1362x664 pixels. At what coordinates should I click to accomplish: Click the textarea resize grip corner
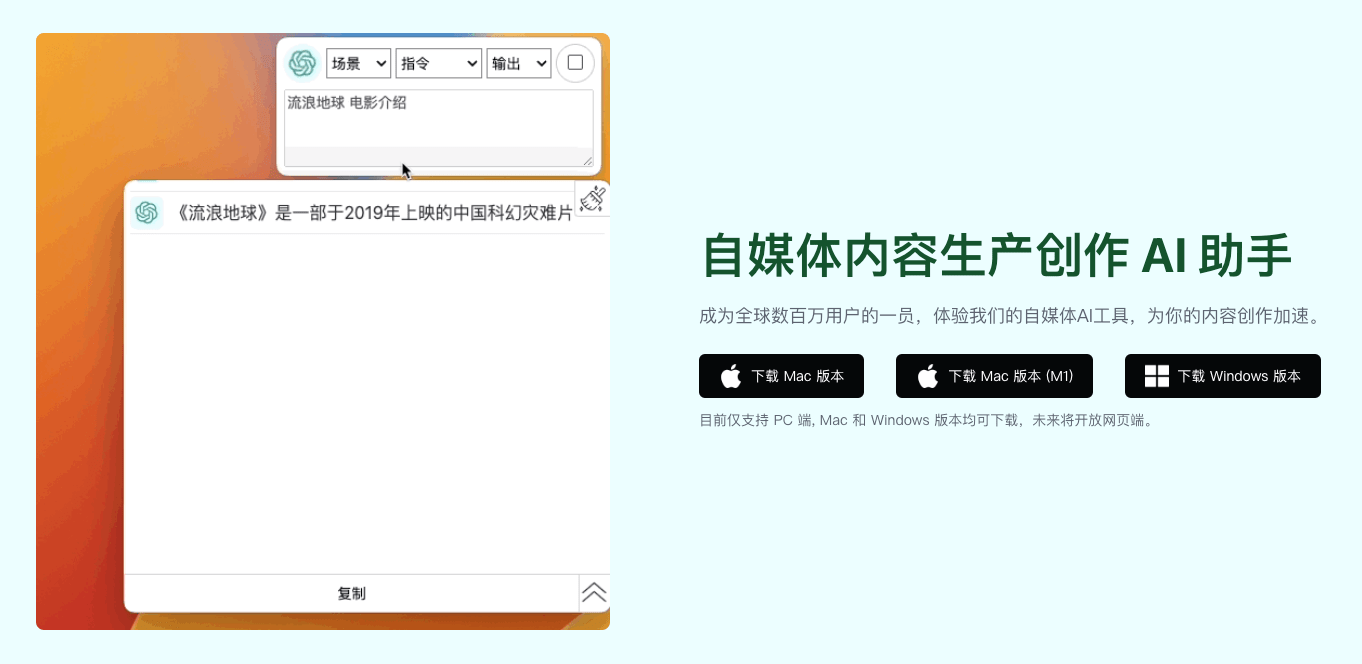587,160
